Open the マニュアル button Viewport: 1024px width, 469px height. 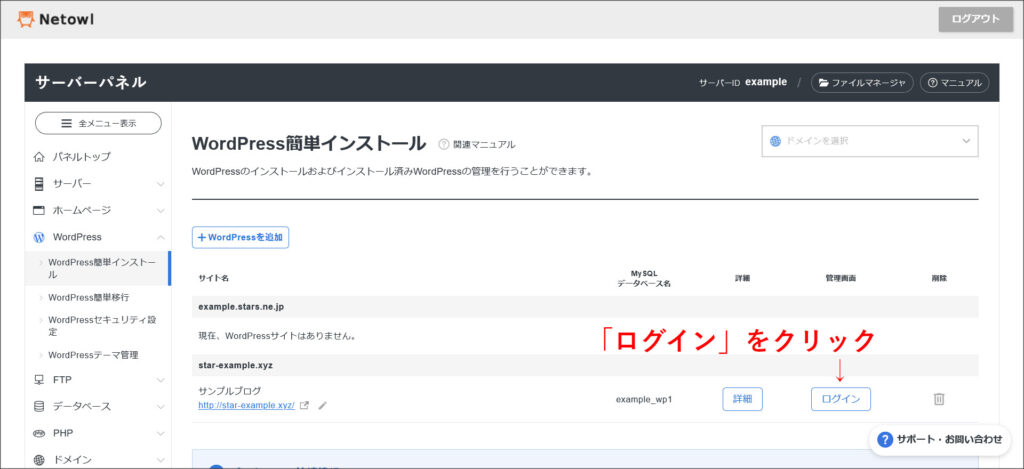pyautogui.click(x=954, y=83)
